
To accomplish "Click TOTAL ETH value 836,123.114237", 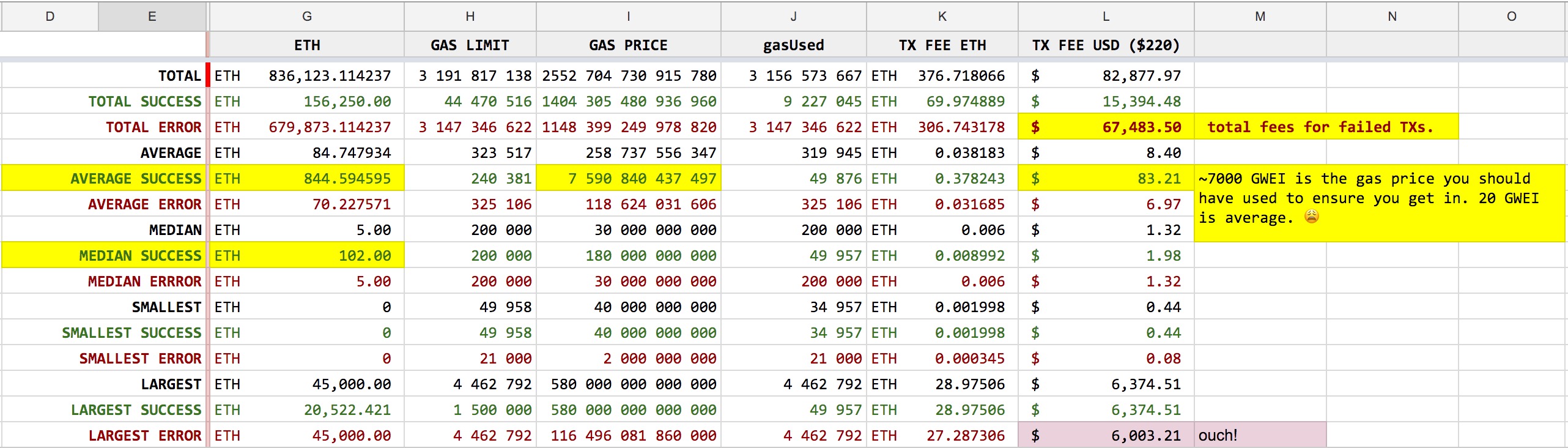I will [x=330, y=75].
